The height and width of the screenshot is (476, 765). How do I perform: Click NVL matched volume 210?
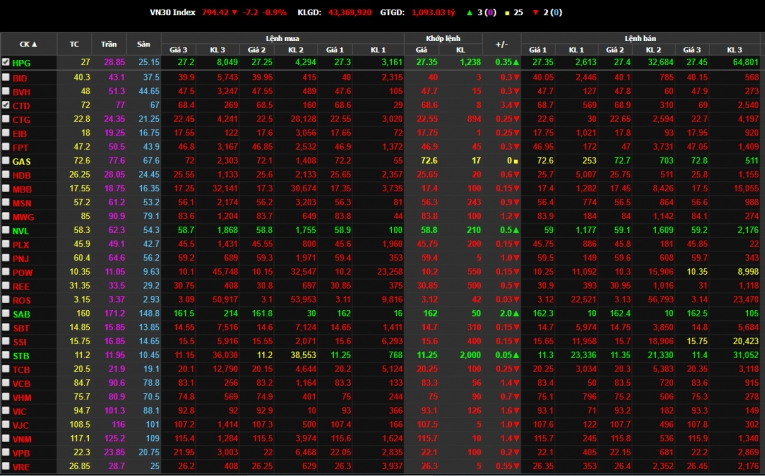(x=473, y=230)
